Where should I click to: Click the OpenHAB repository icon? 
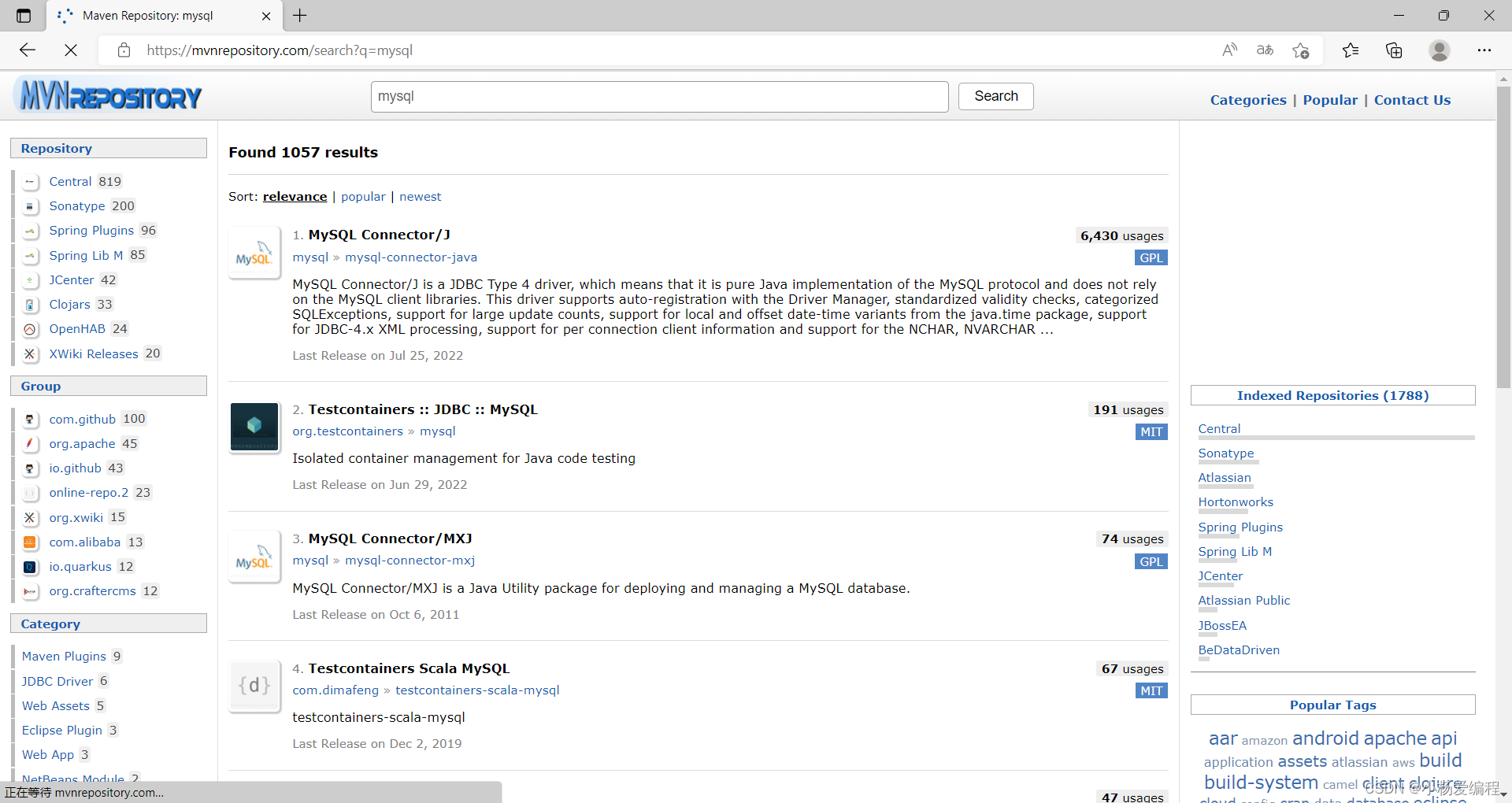30,329
